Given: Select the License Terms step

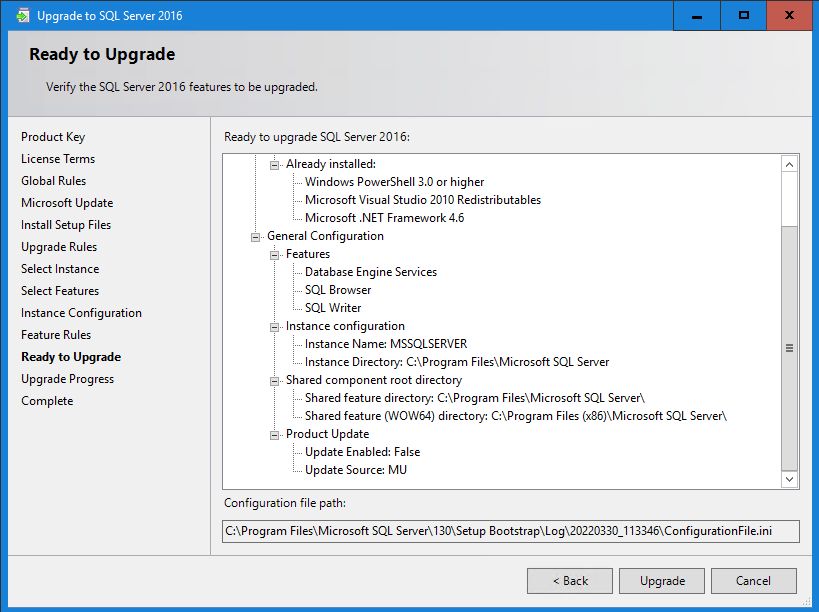Looking at the screenshot, I should click(x=58, y=159).
